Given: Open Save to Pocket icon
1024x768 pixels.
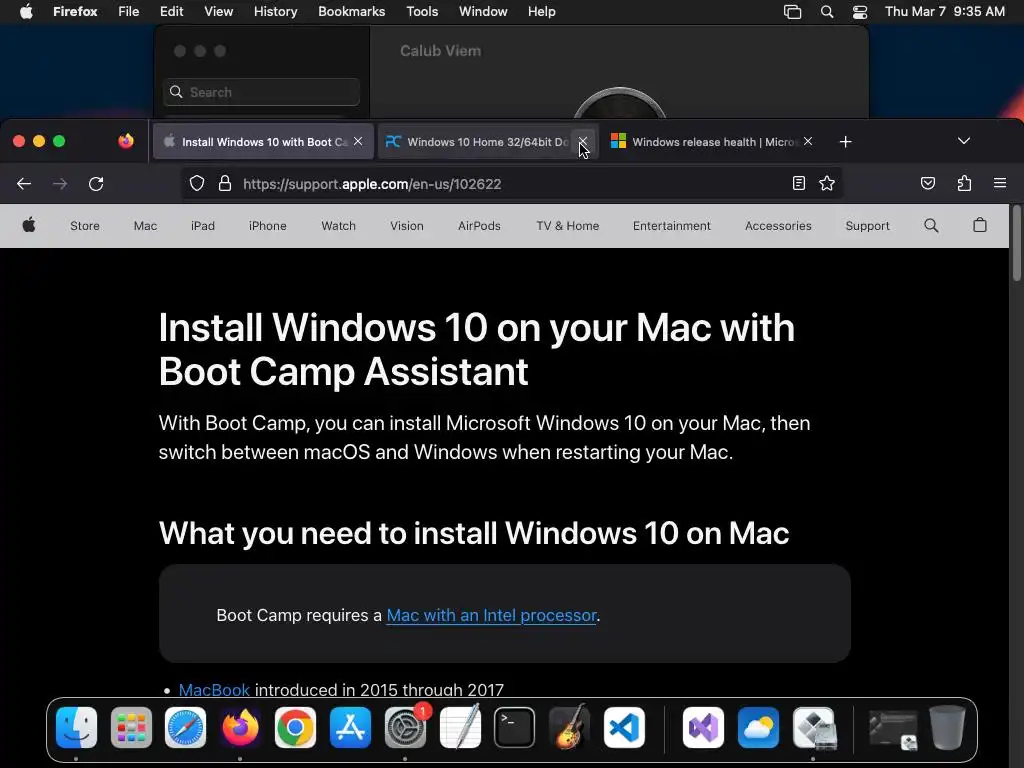Looking at the screenshot, I should coord(927,184).
